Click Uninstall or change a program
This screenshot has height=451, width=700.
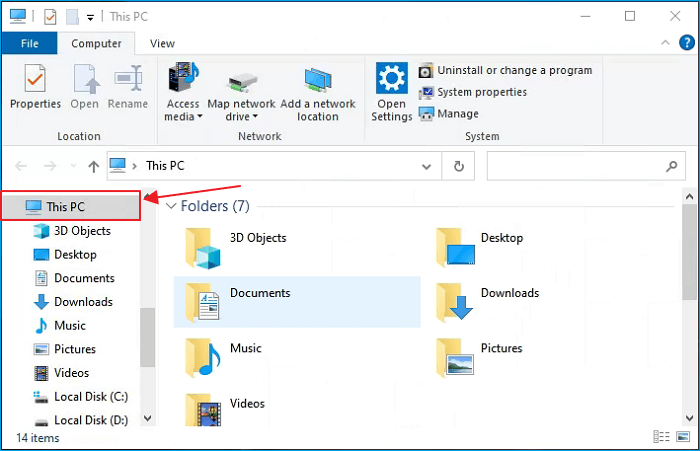tap(507, 70)
